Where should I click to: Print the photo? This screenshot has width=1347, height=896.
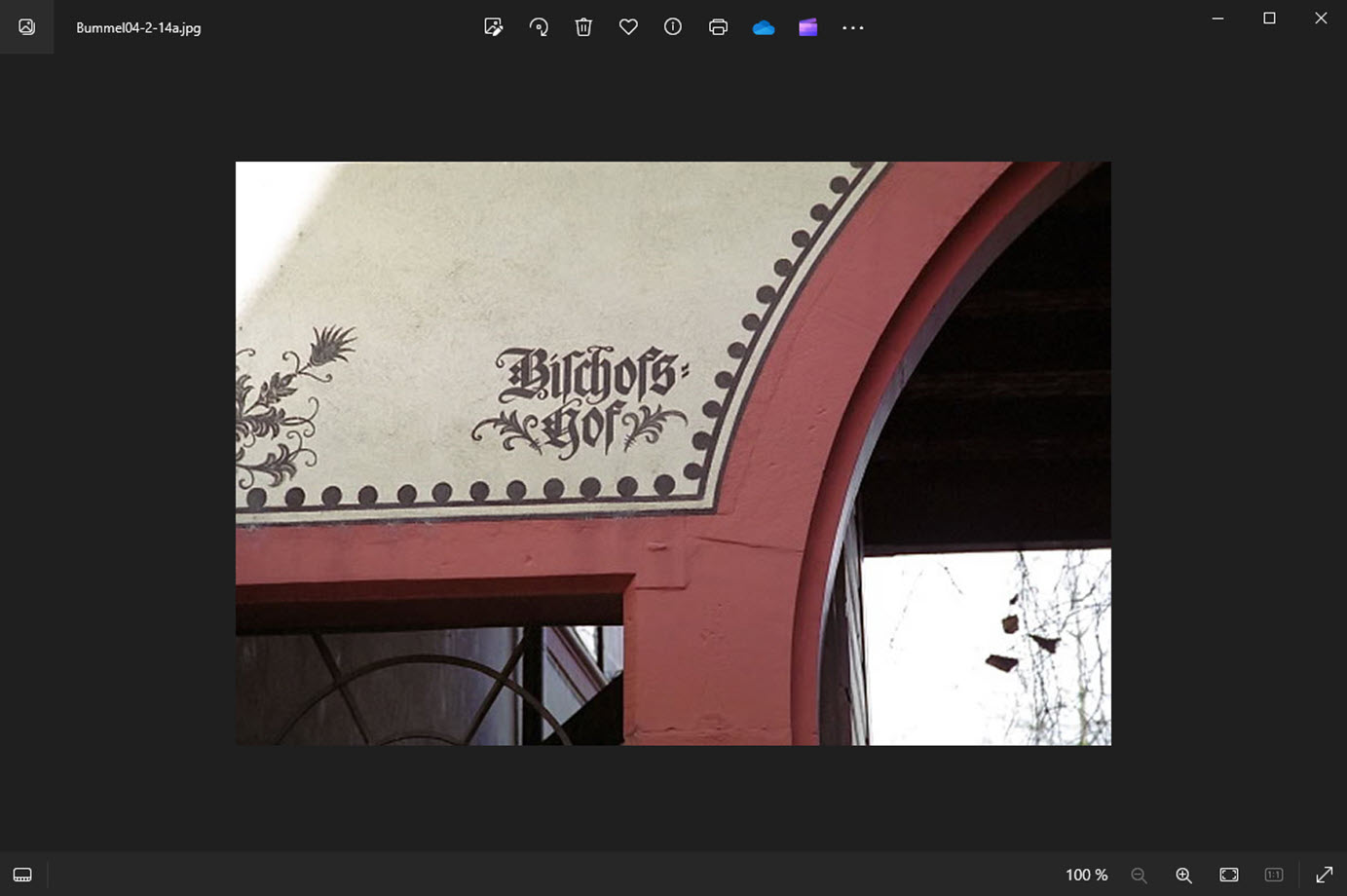point(718,27)
